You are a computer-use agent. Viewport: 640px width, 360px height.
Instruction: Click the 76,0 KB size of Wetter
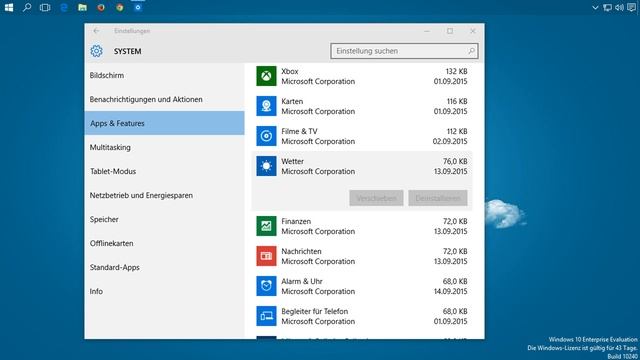[x=455, y=161]
